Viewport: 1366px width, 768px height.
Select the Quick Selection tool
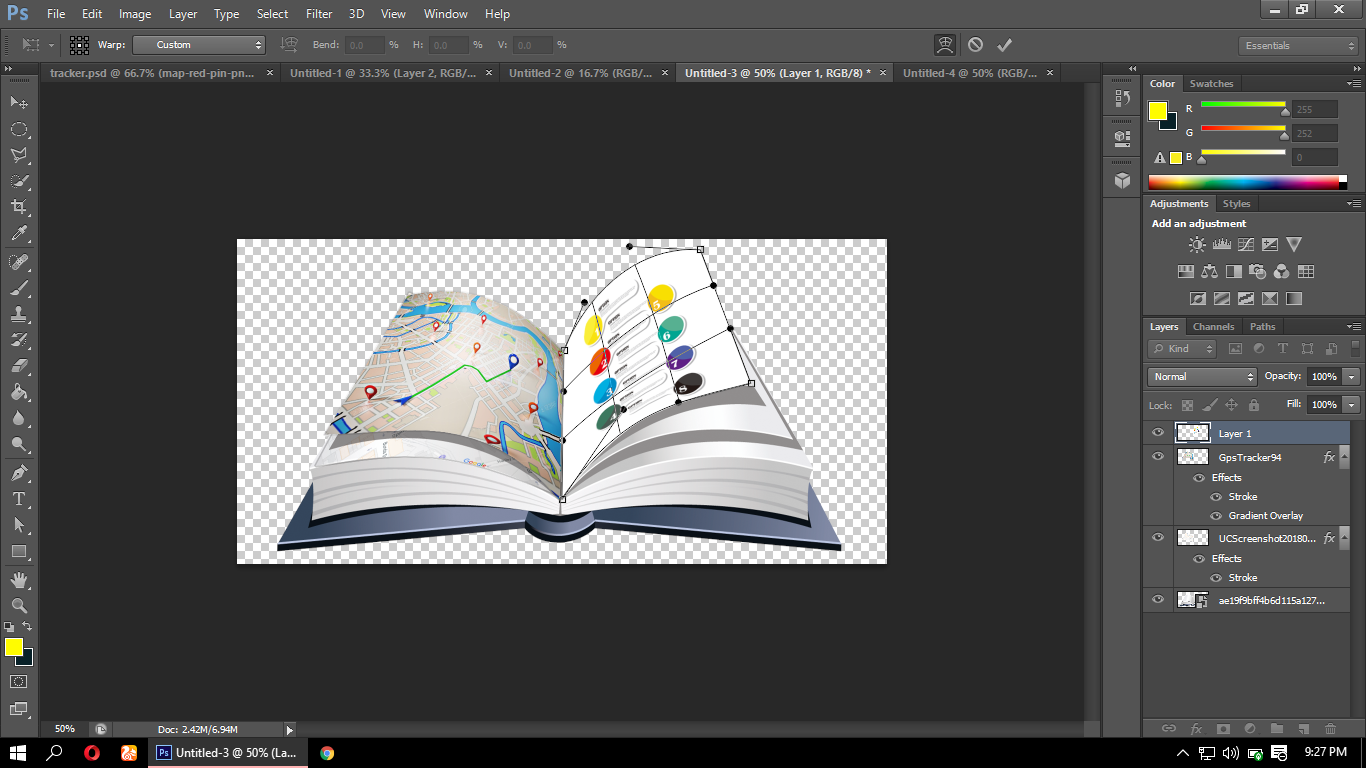point(19,181)
